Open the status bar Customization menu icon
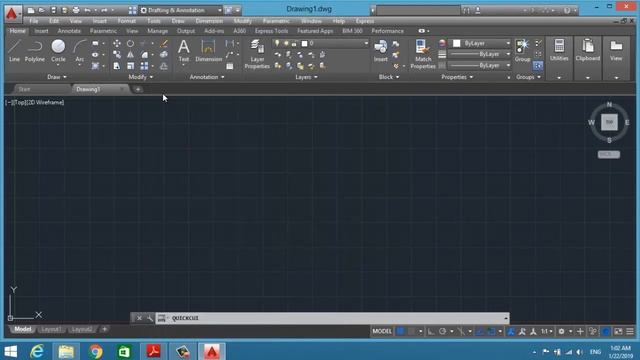This screenshot has width=640, height=360. pyautogui.click(x=630, y=331)
